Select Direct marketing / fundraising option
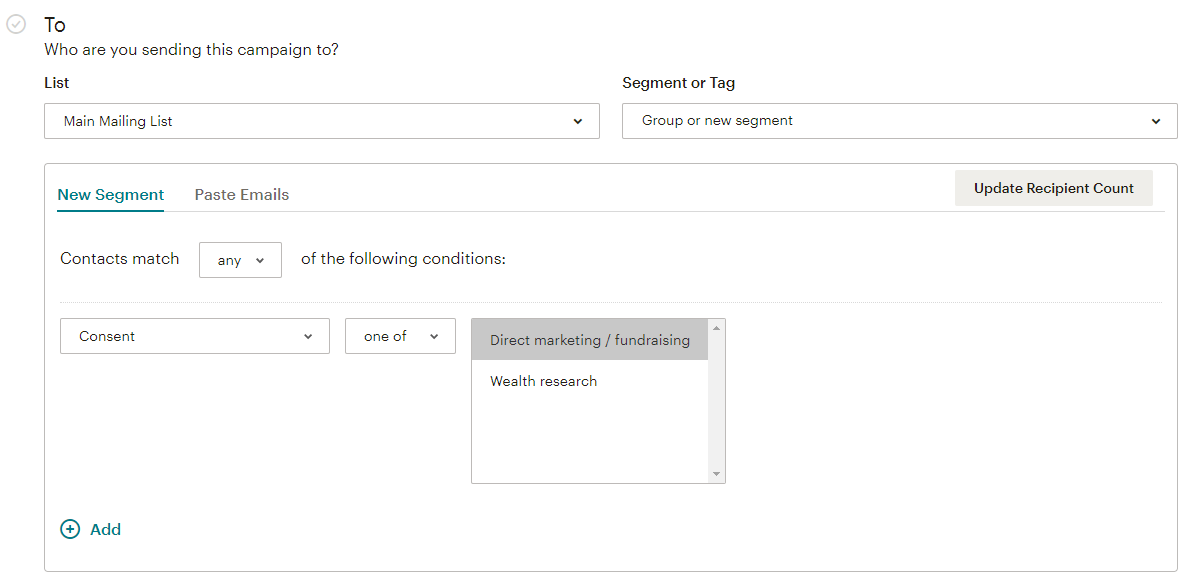Image resolution: width=1187 pixels, height=578 pixels. pyautogui.click(x=590, y=340)
